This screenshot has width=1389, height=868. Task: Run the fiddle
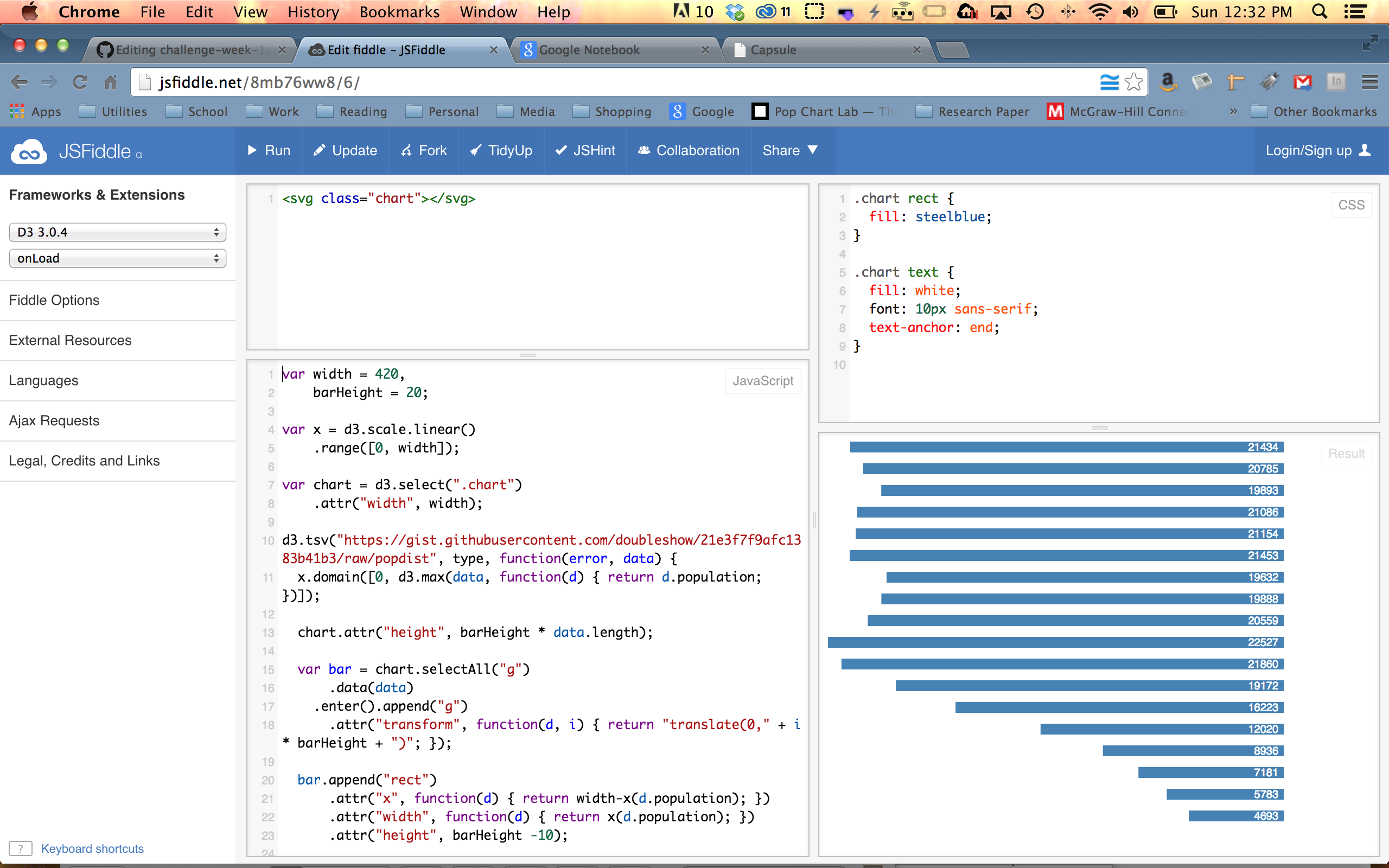tap(269, 150)
